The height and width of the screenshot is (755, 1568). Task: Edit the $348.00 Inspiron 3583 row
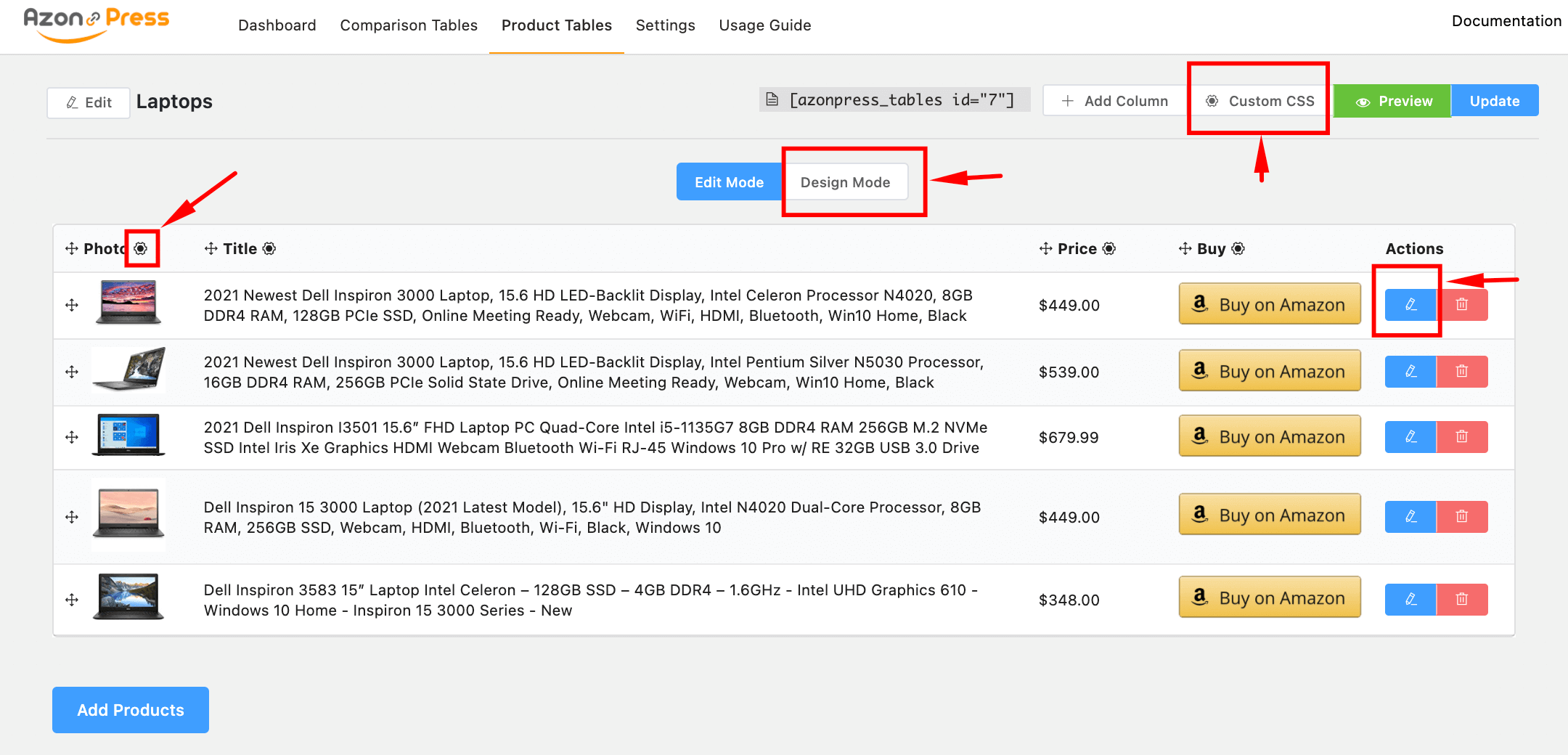click(x=1410, y=600)
